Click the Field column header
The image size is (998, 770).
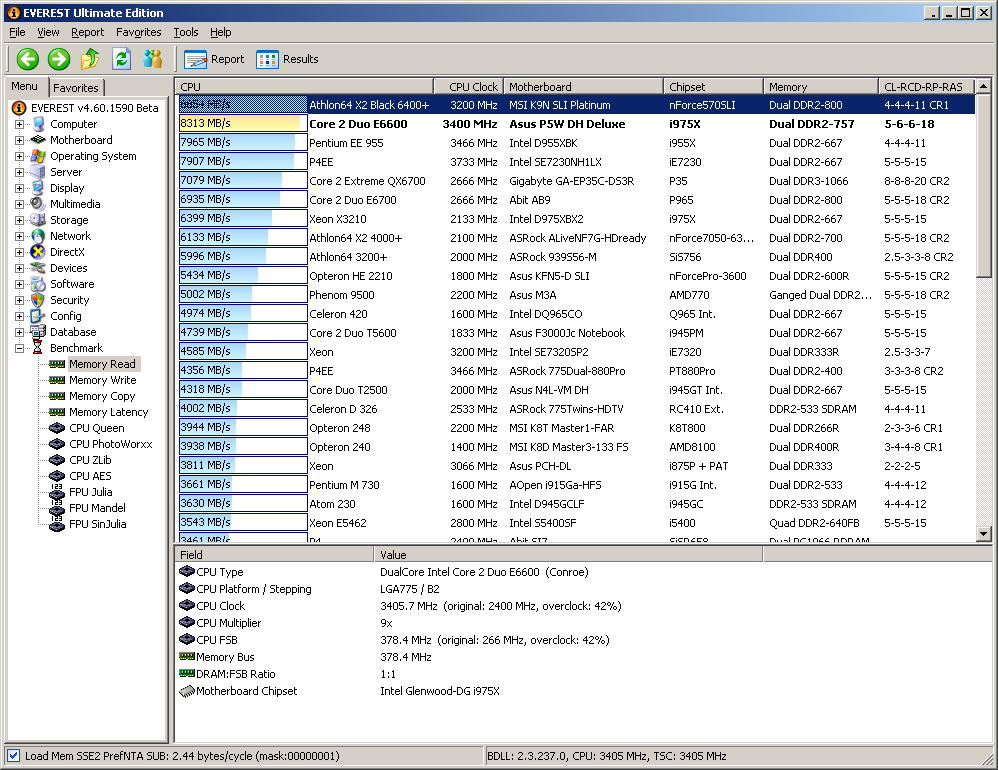click(274, 554)
